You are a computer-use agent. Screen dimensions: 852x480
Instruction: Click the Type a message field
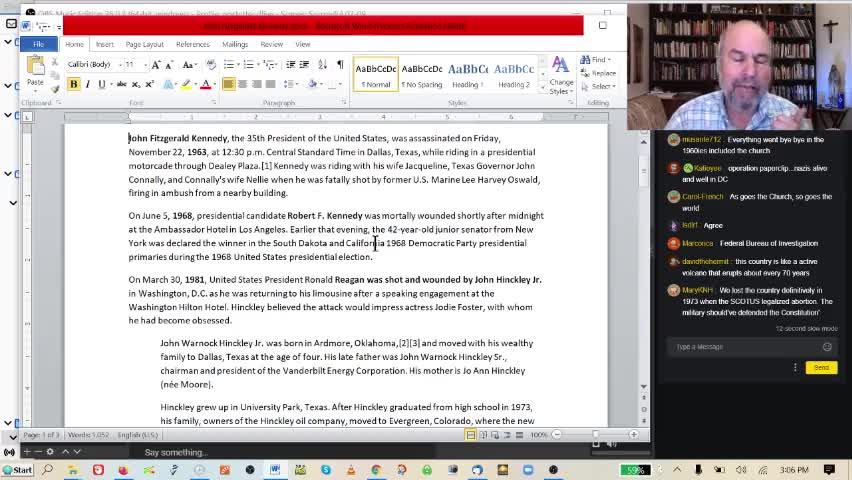(x=744, y=347)
